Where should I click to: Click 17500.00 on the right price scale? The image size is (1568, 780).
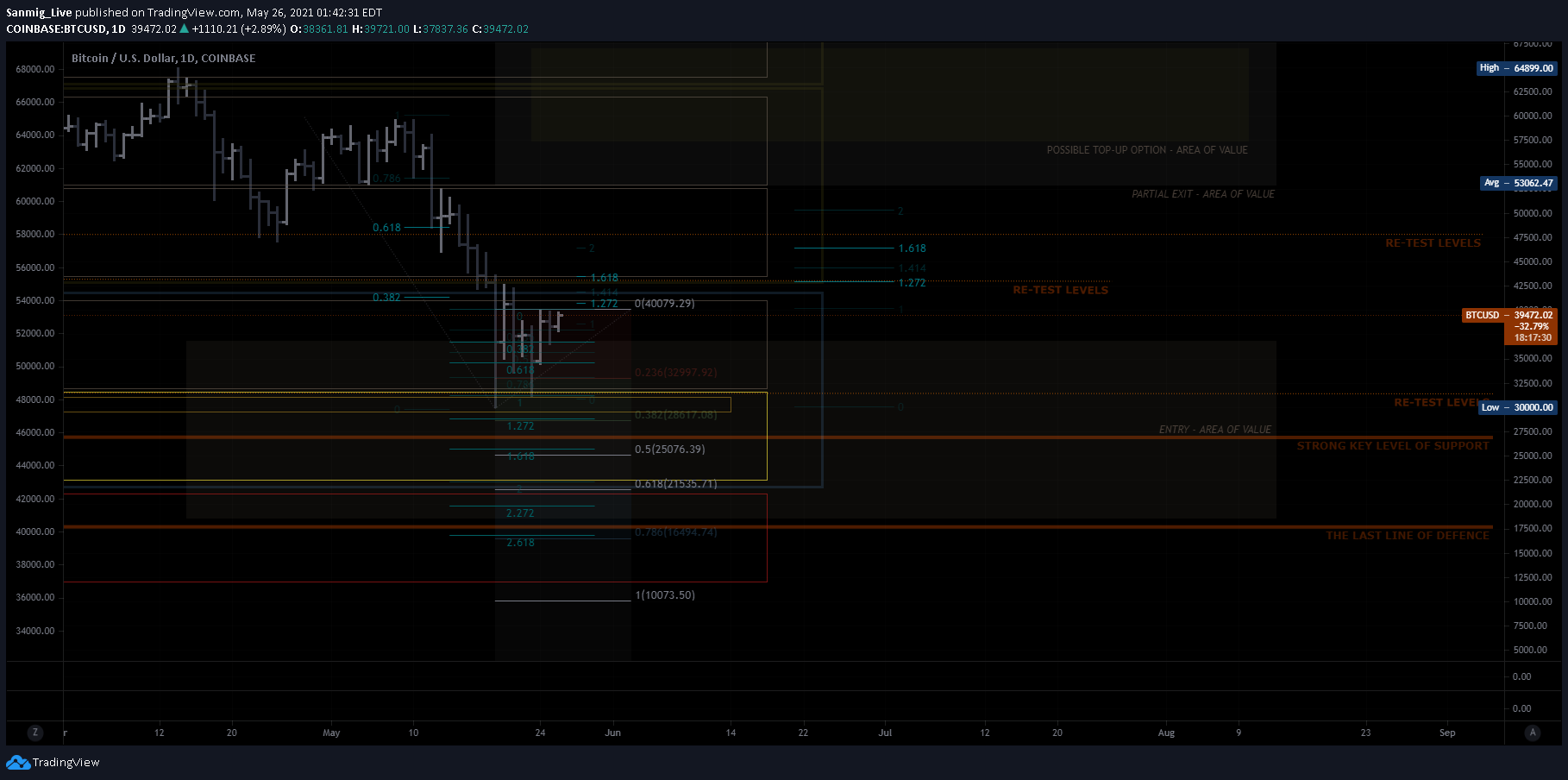pos(1533,528)
